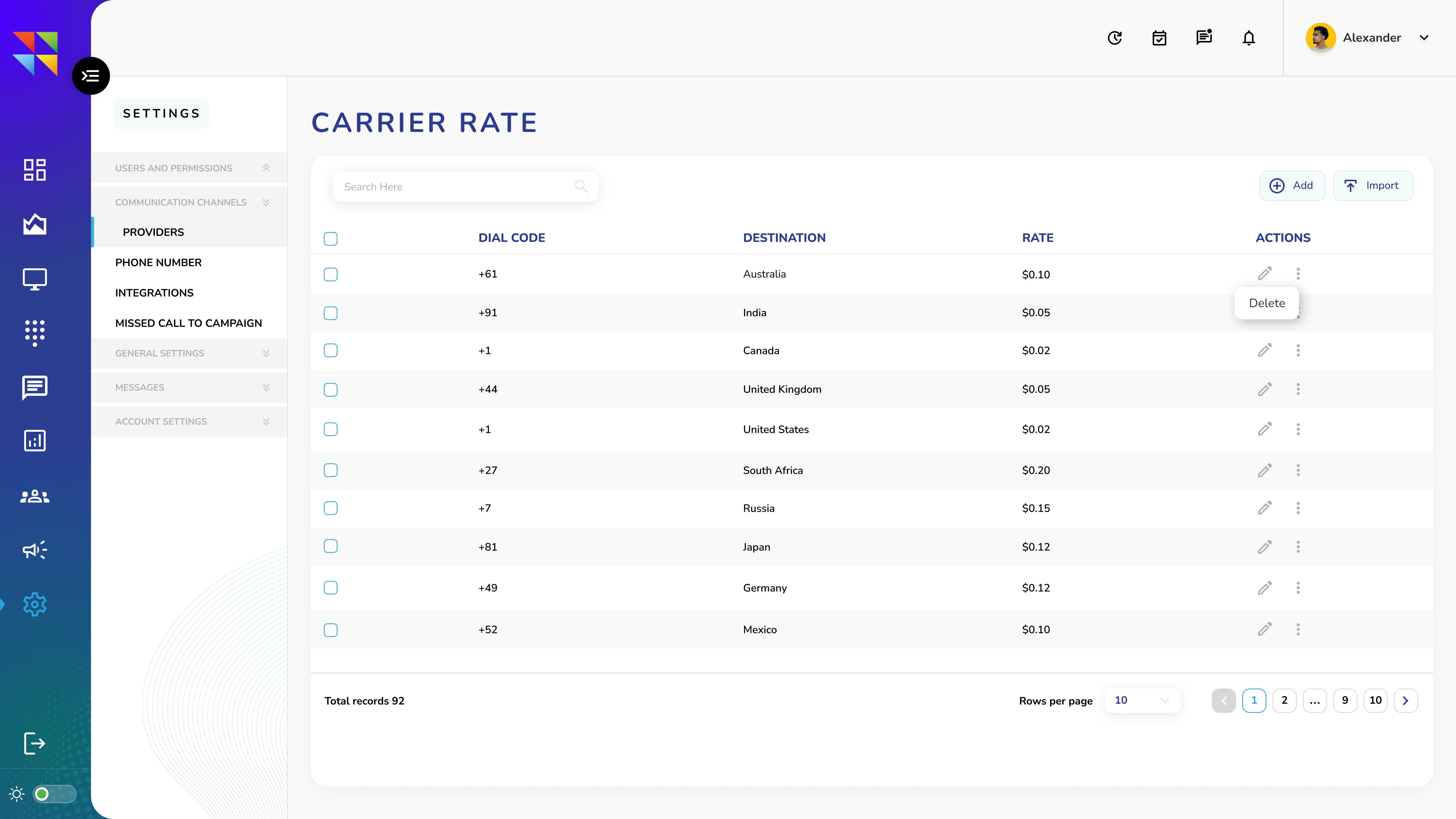Expand the General Settings section

189,353
